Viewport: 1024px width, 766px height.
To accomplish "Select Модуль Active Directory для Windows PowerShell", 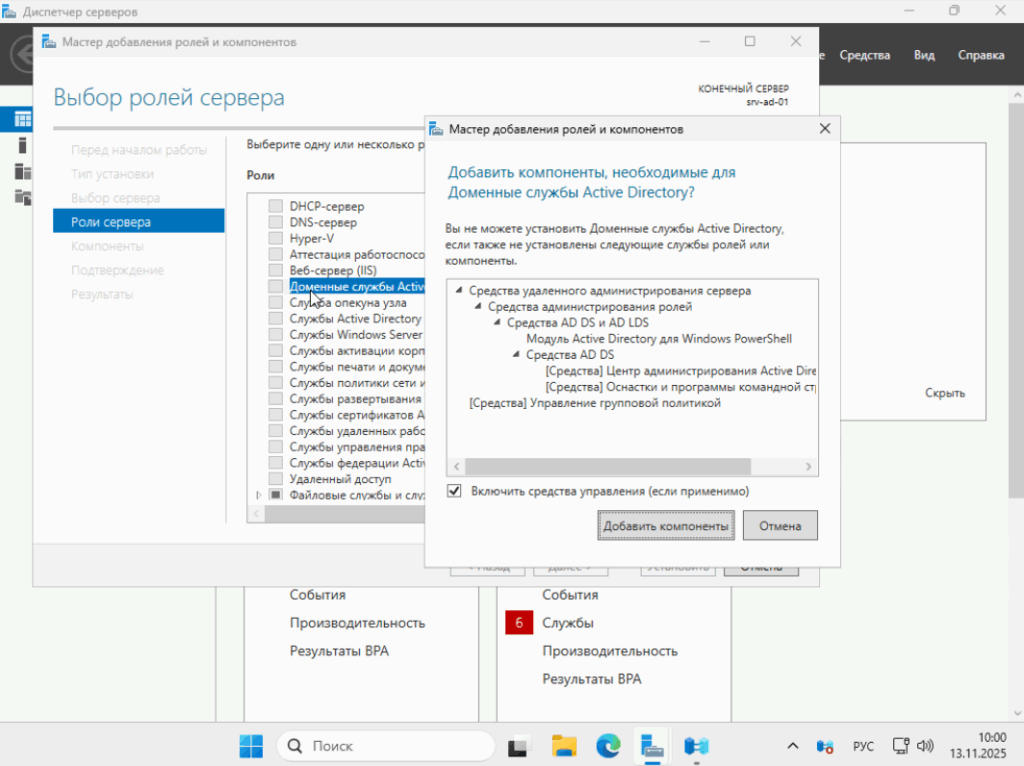I will (659, 338).
